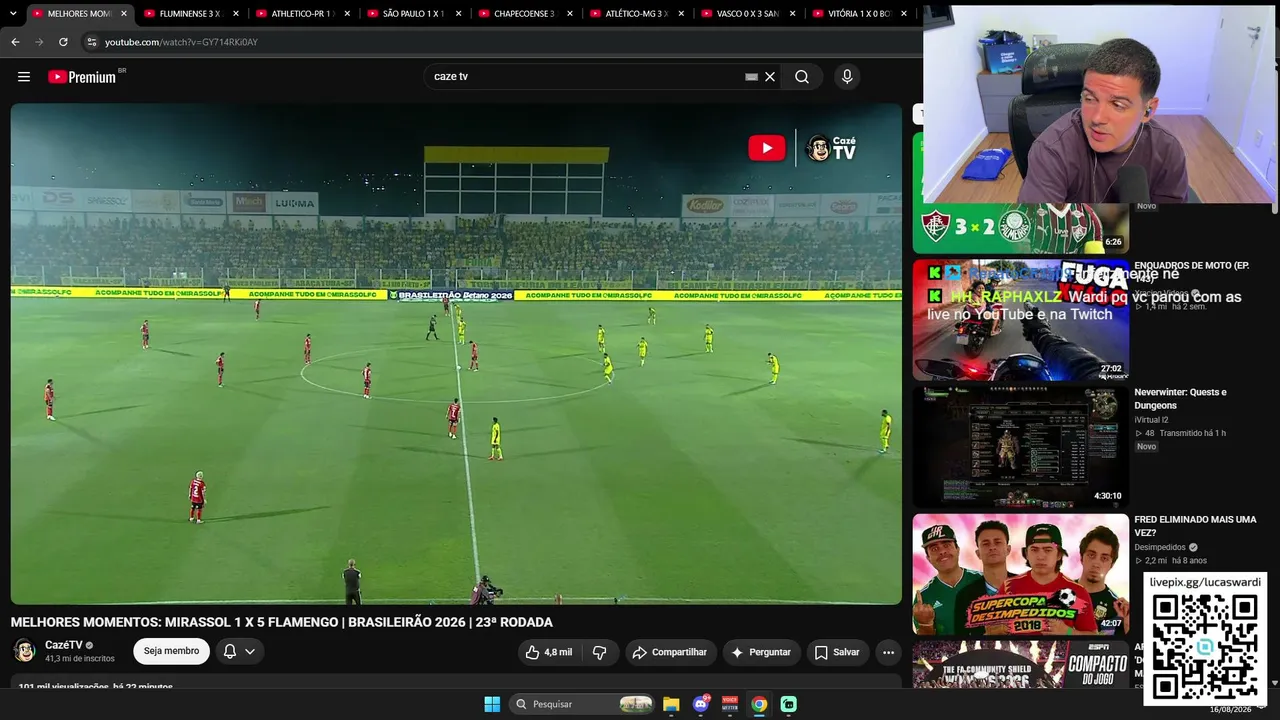This screenshot has width=1280, height=720.
Task: Close the SÃO PAULO 1 X 1 tab
Action: 459,14
